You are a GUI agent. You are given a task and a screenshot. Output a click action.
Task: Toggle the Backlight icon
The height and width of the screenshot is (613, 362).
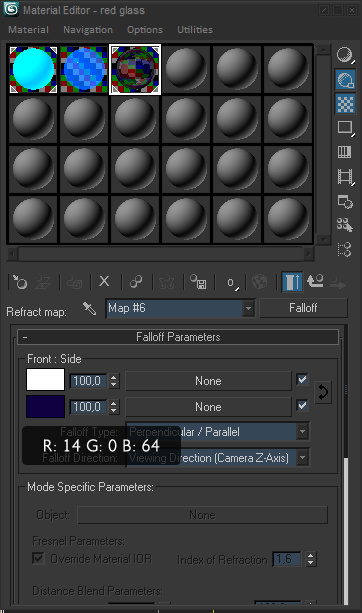345,79
